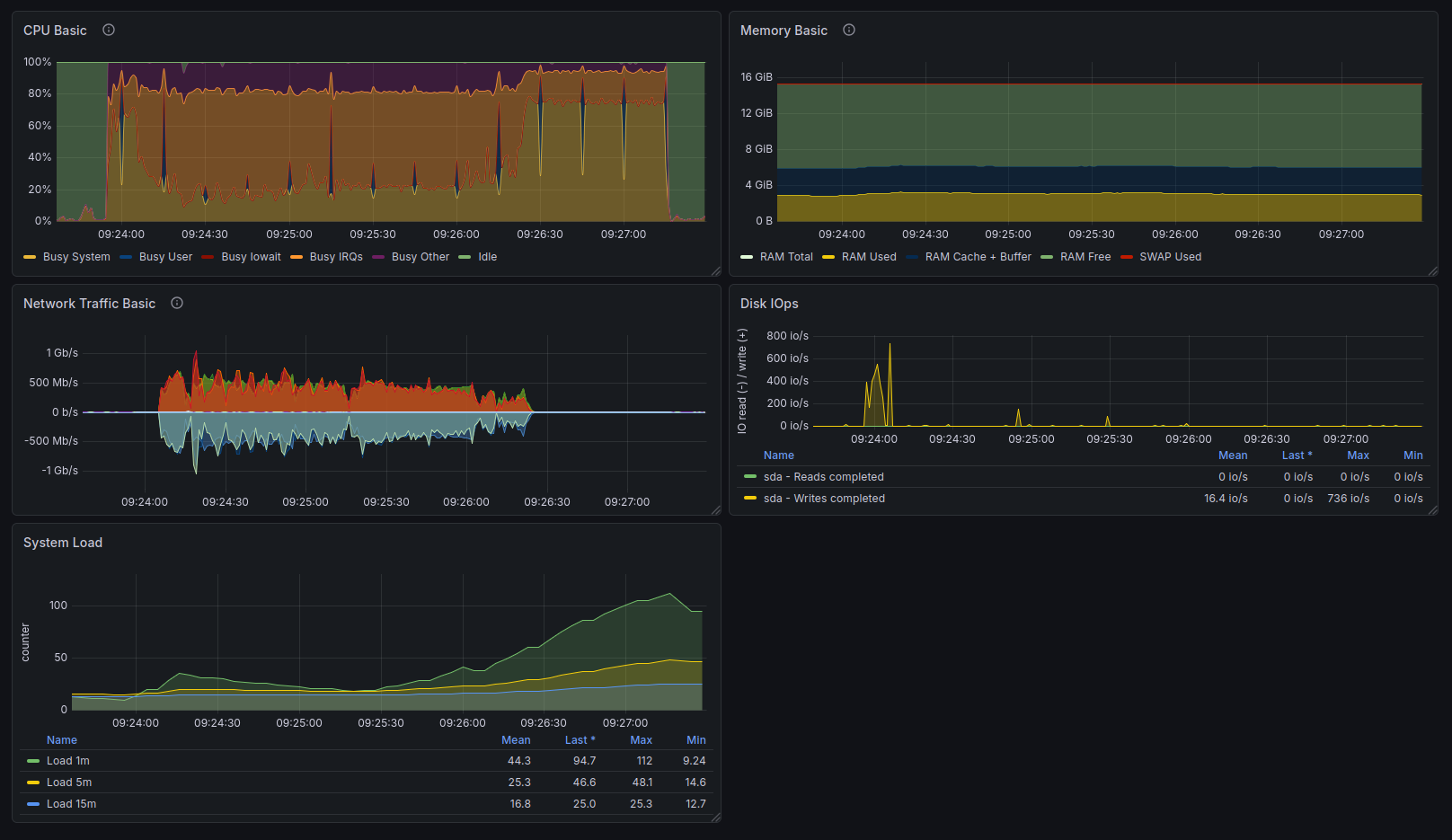Grab the Network Traffic panel resize handle

[x=716, y=510]
